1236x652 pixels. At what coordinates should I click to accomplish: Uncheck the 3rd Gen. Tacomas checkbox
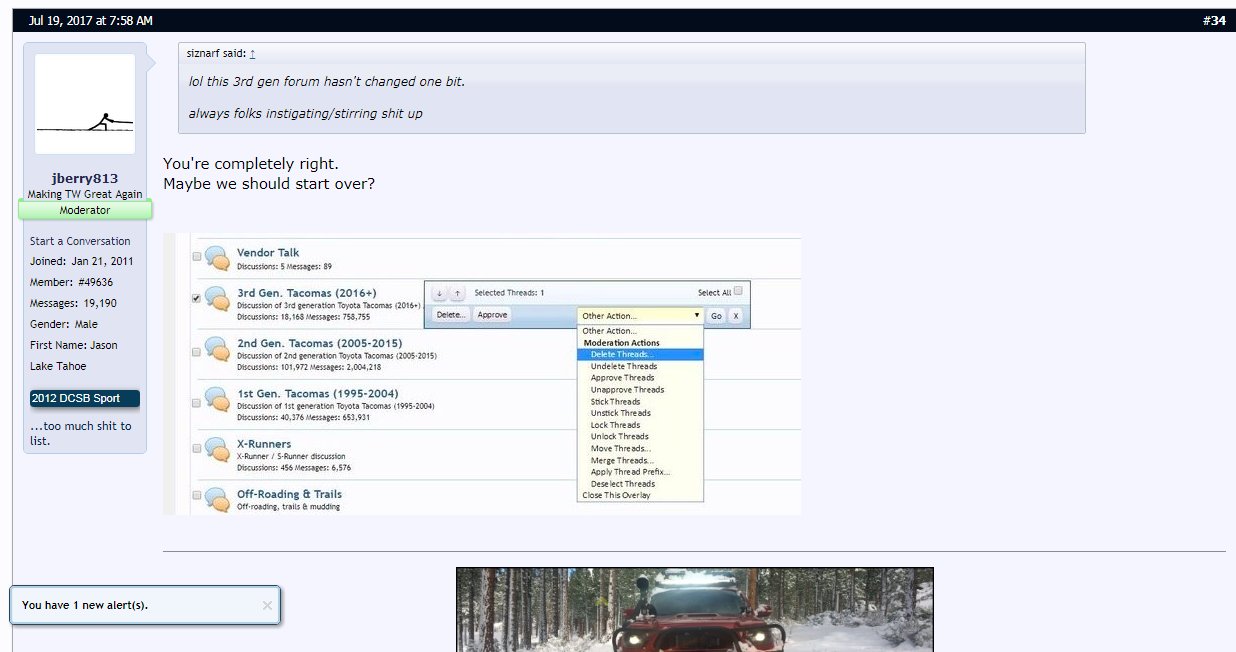pyautogui.click(x=196, y=297)
